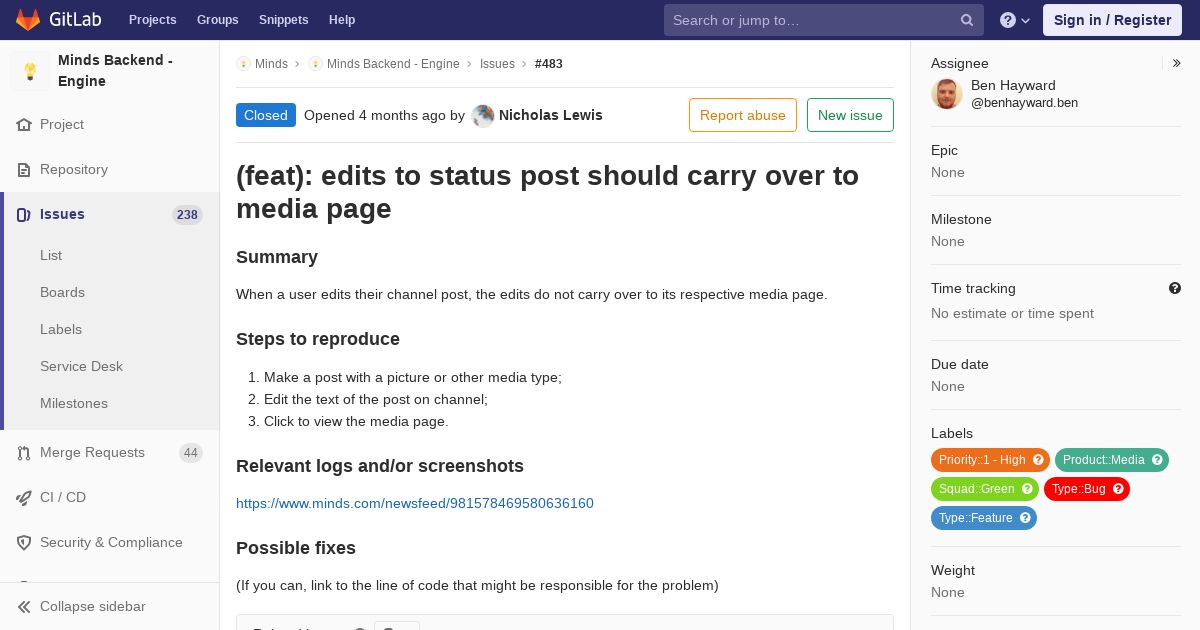1200x630 pixels.
Task: Click the #483 breadcrumb
Action: click(549, 64)
